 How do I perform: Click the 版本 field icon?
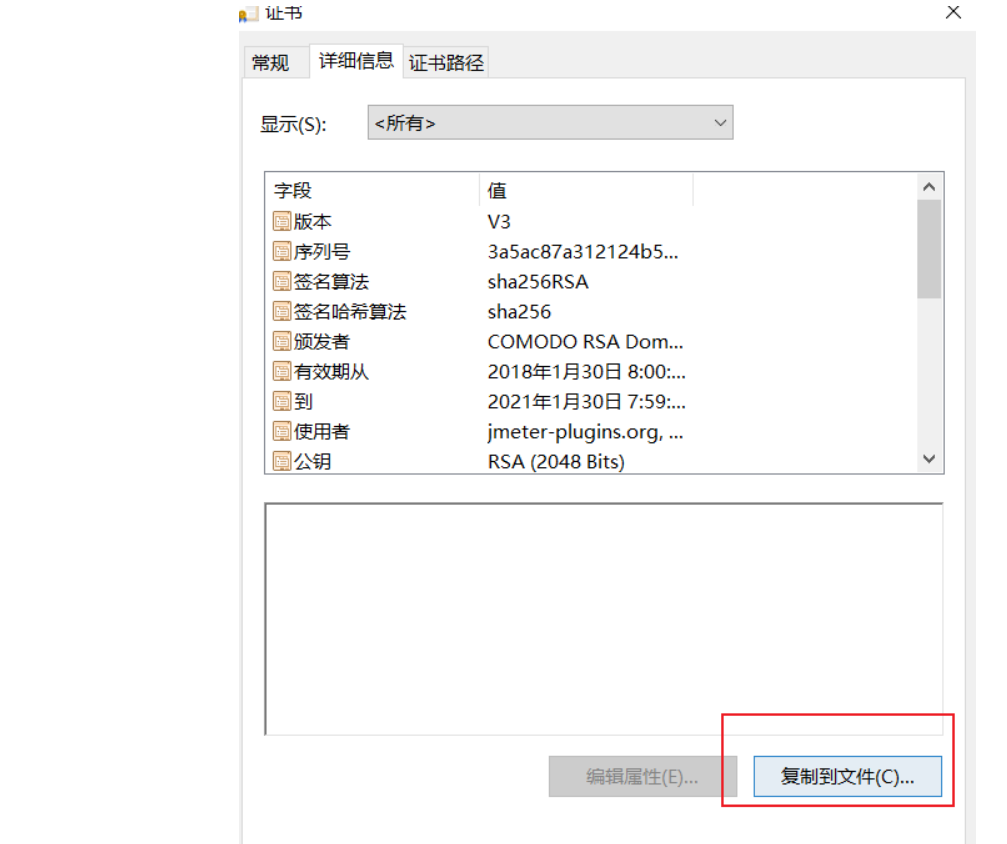click(x=281, y=222)
